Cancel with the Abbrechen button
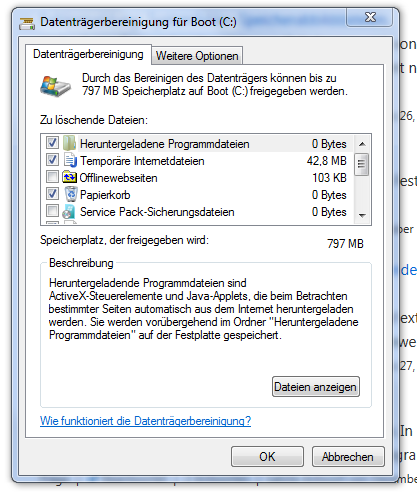 [348, 457]
